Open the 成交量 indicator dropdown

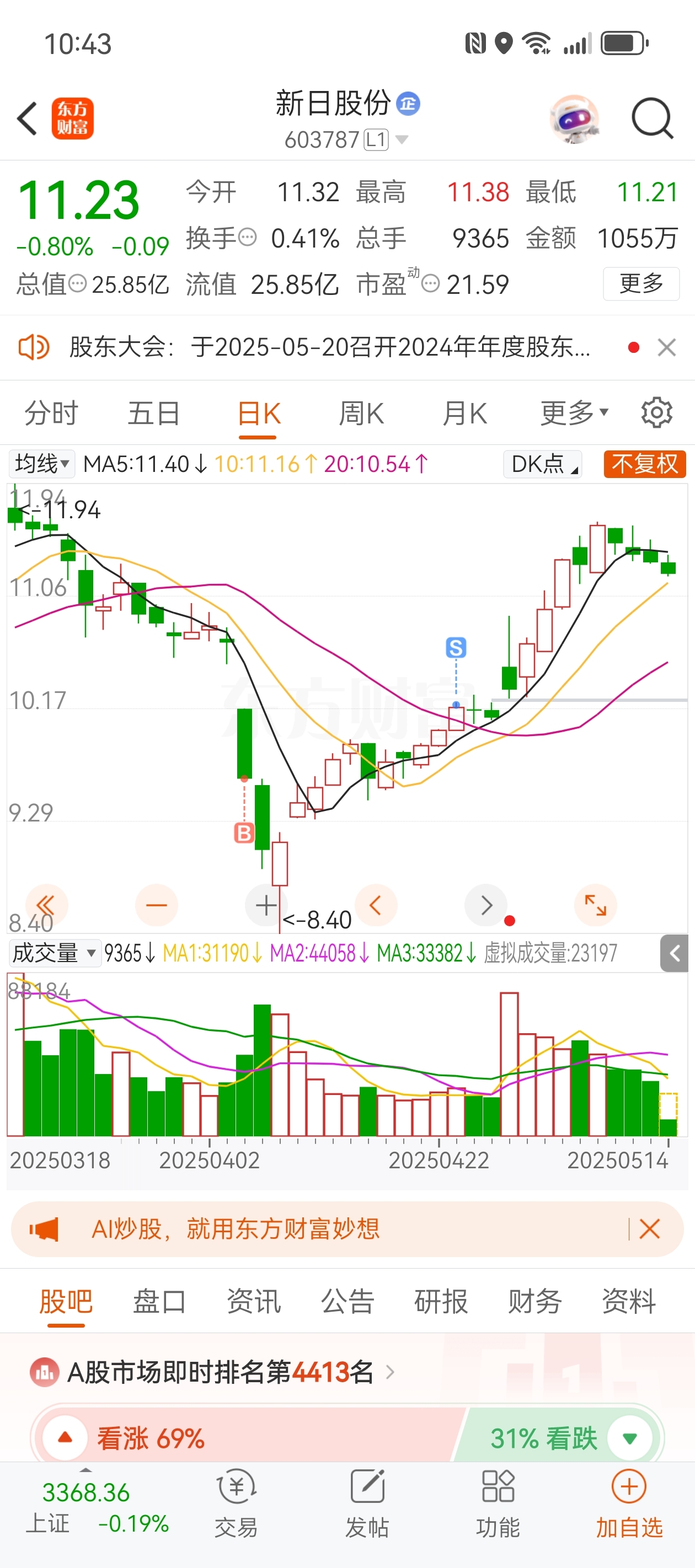click(x=54, y=953)
